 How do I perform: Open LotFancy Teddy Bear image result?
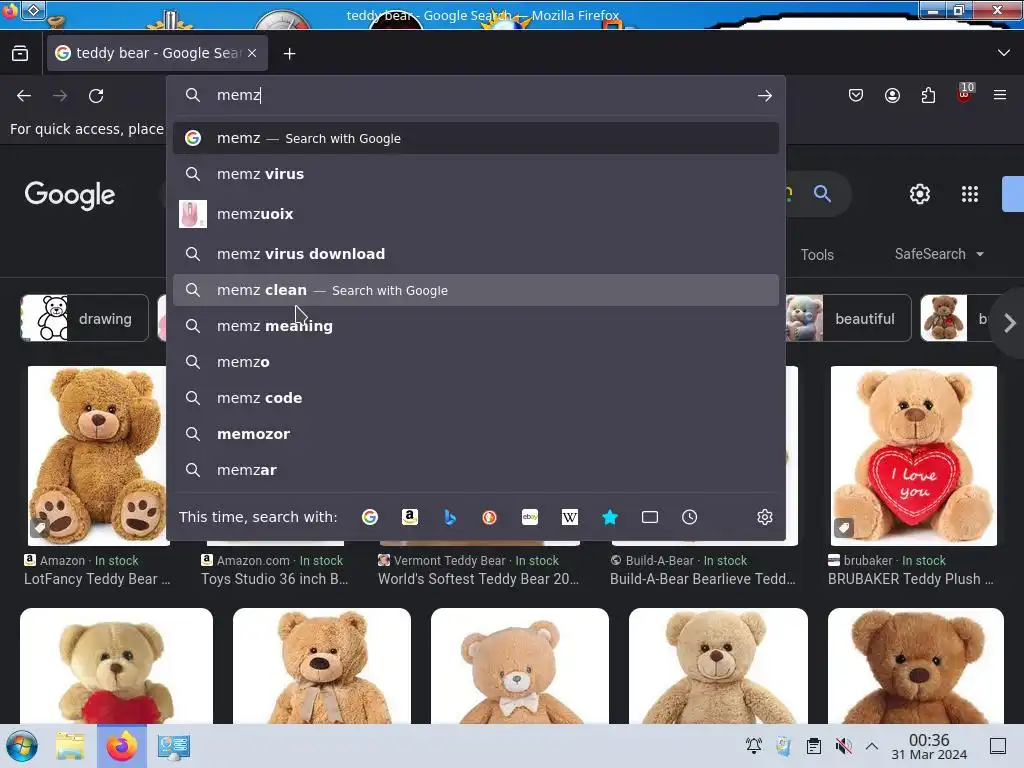click(98, 456)
